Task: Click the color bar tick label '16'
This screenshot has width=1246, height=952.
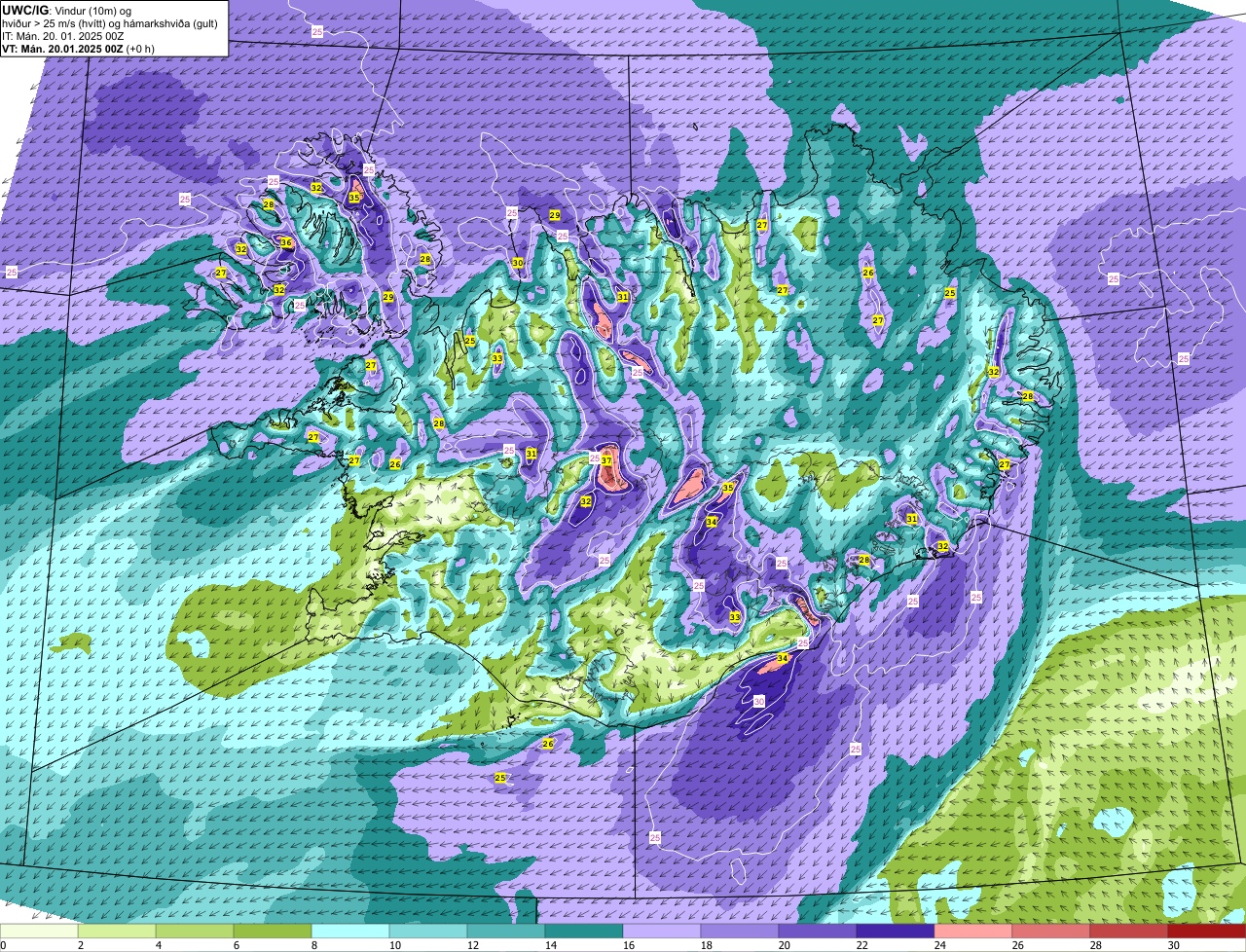Action: coord(628,945)
